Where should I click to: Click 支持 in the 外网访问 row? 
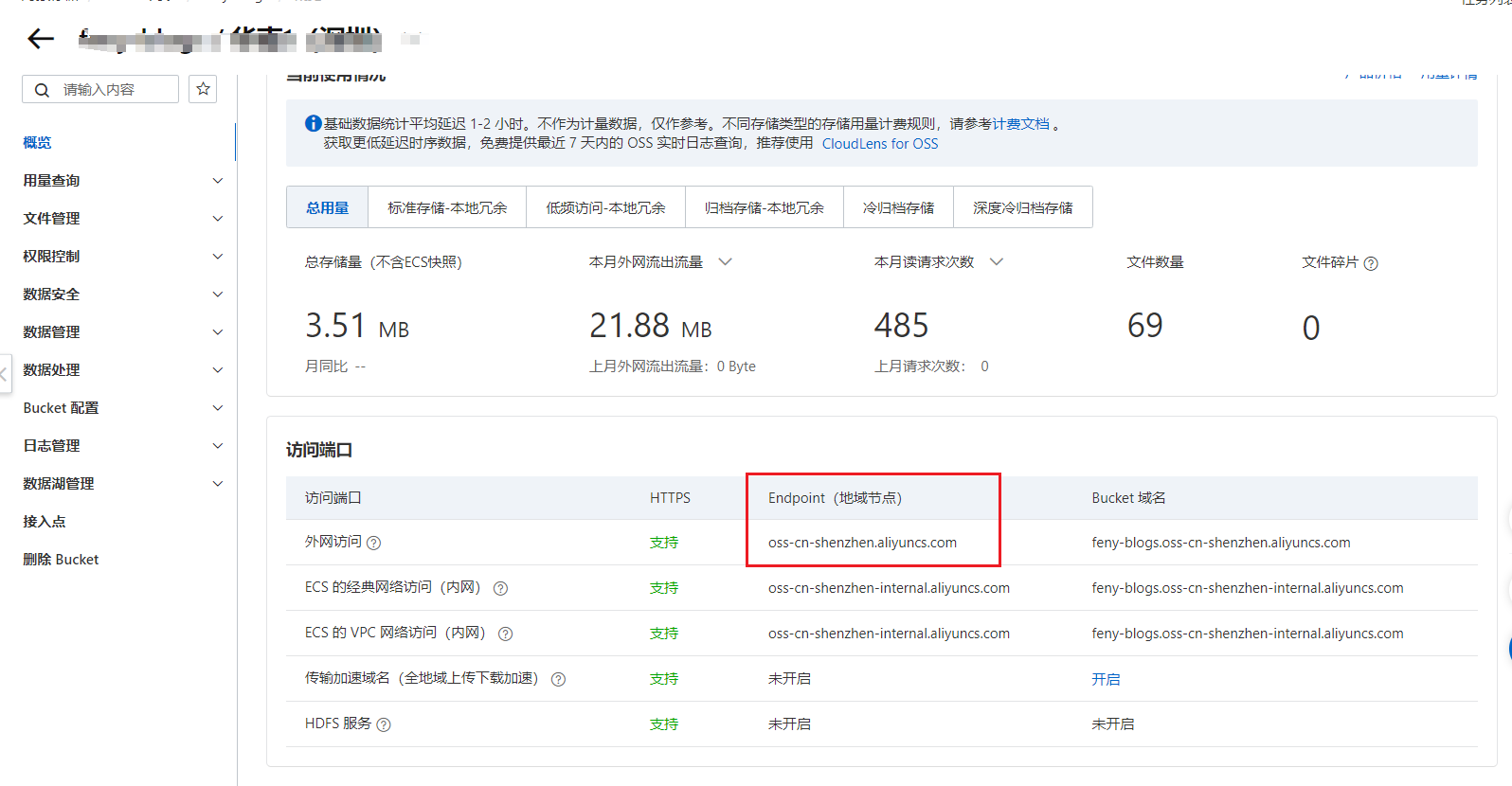664,543
